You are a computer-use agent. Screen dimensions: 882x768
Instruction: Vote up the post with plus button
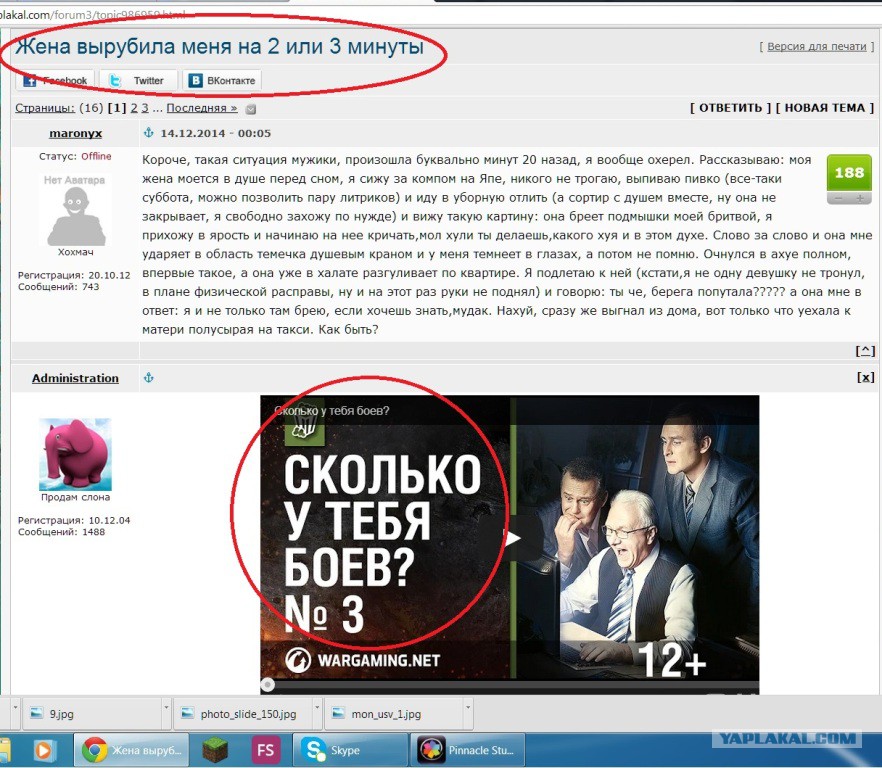(860, 198)
